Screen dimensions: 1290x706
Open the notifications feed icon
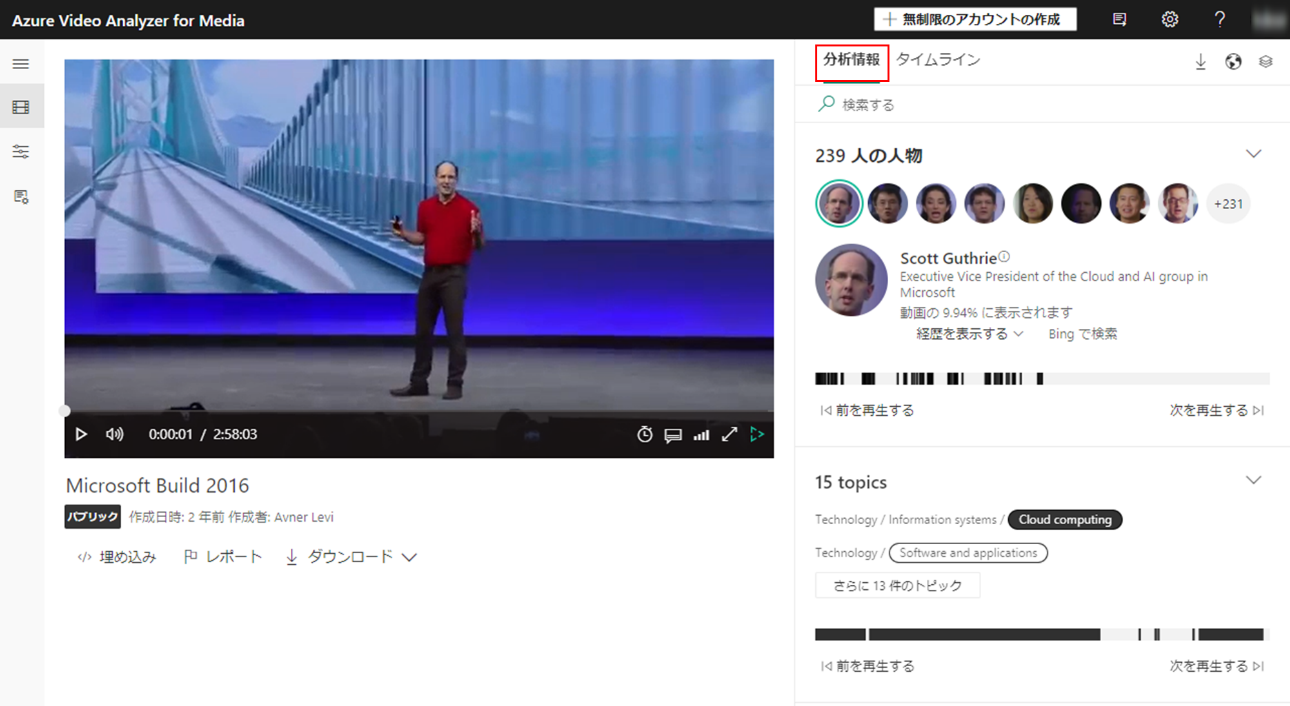point(1120,19)
